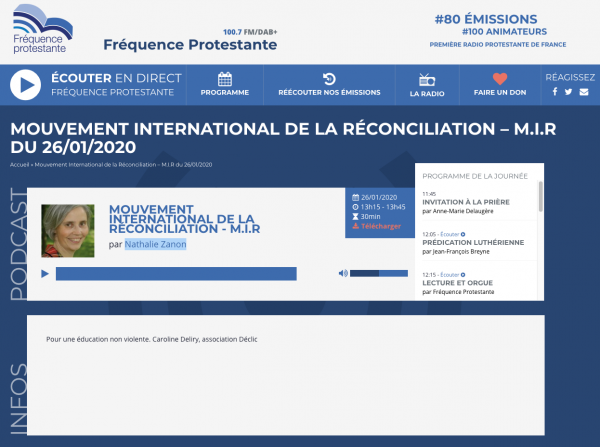Screen dimensions: 600x447
Task: Select the Faire un don menu label
Action: (500, 93)
